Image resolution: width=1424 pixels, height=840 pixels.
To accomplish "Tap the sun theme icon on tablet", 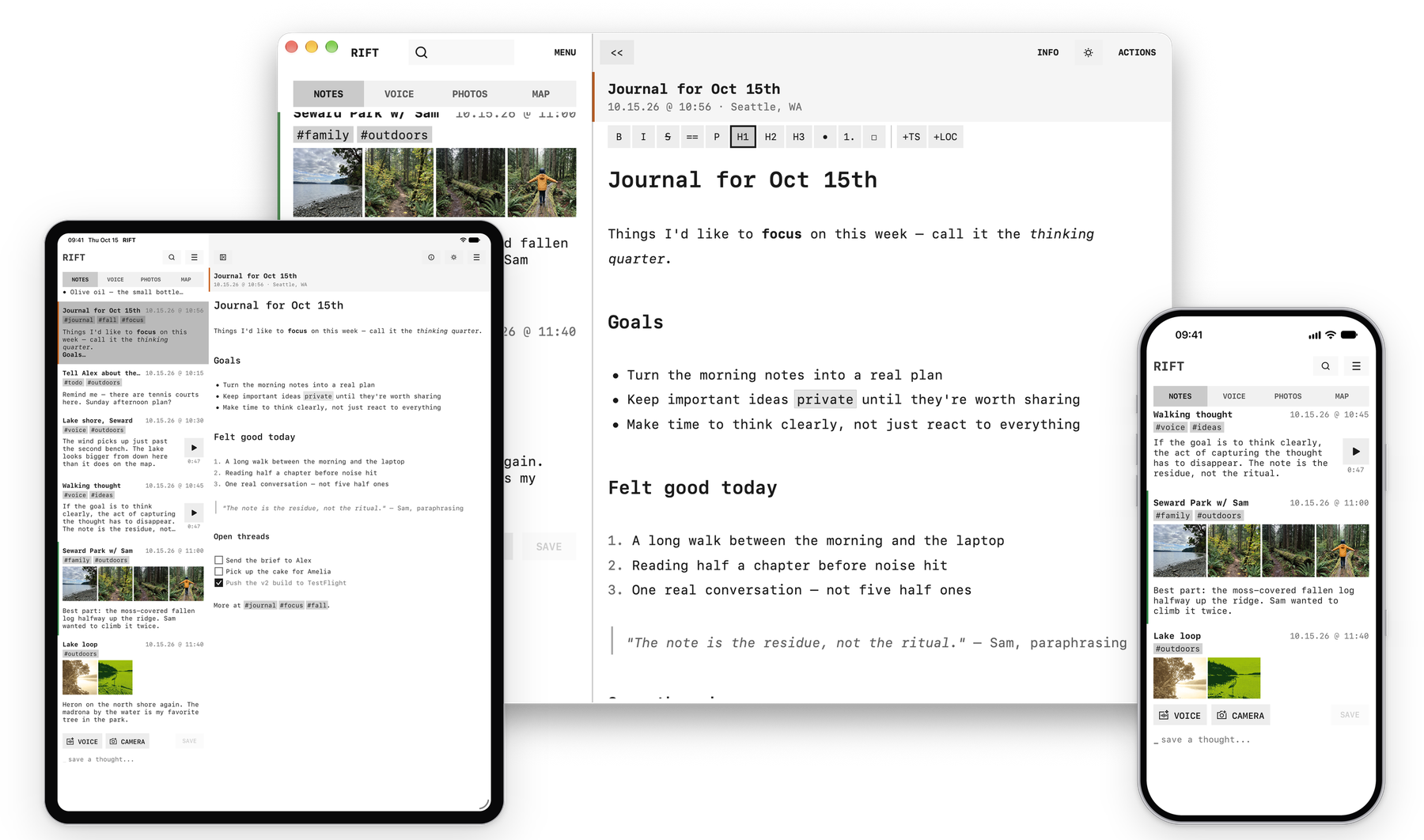I will 454,257.
